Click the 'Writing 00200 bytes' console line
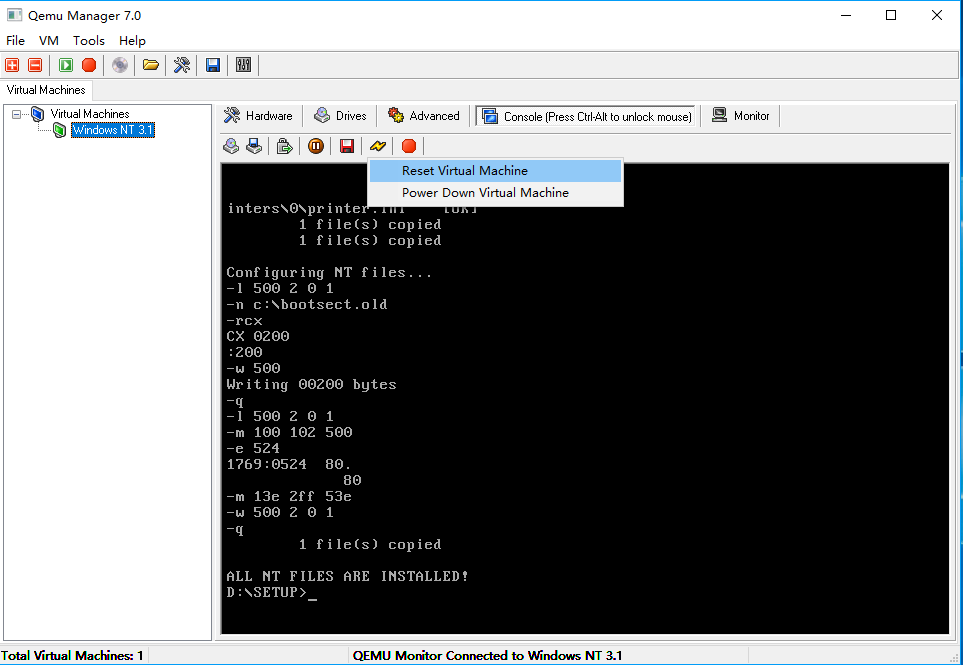The image size is (963, 665). [x=311, y=384]
